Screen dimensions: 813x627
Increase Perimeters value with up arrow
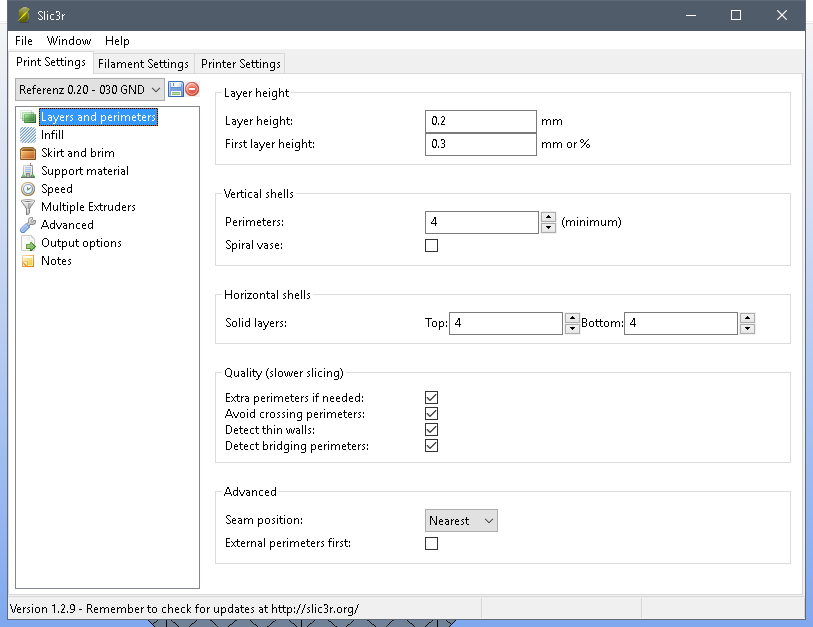(x=548, y=216)
